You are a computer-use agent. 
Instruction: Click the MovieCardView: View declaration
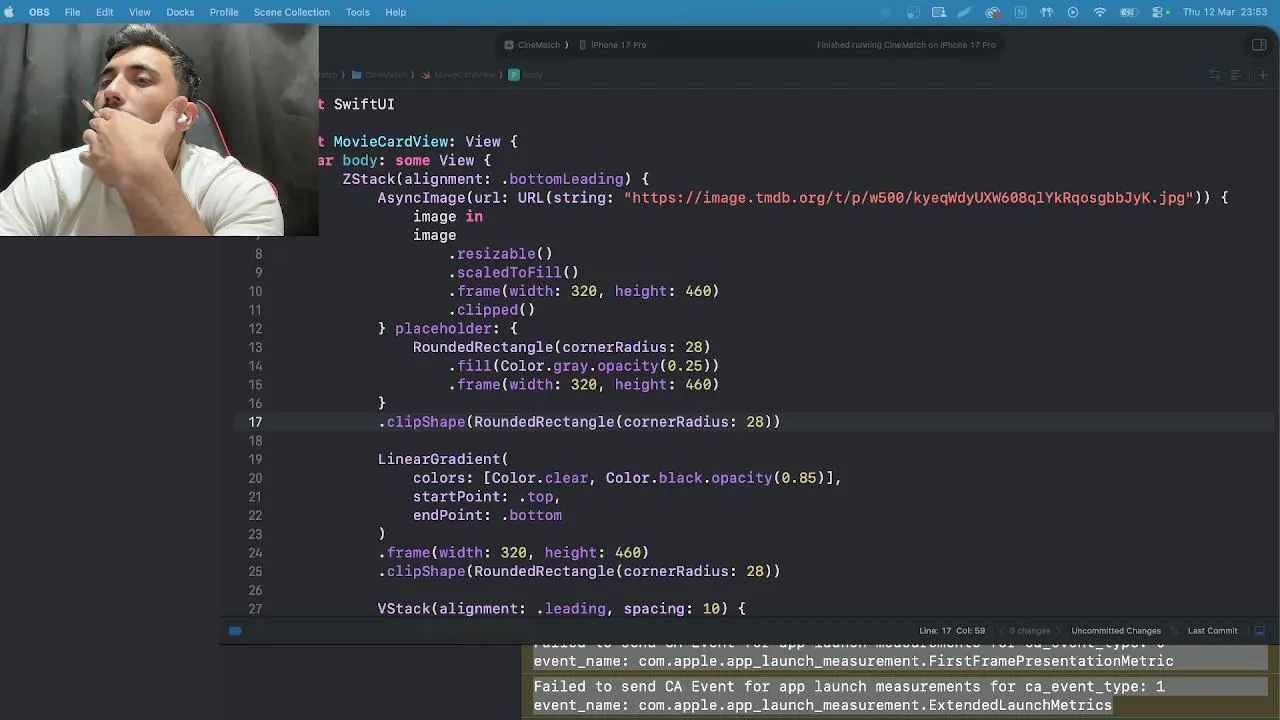pos(425,142)
